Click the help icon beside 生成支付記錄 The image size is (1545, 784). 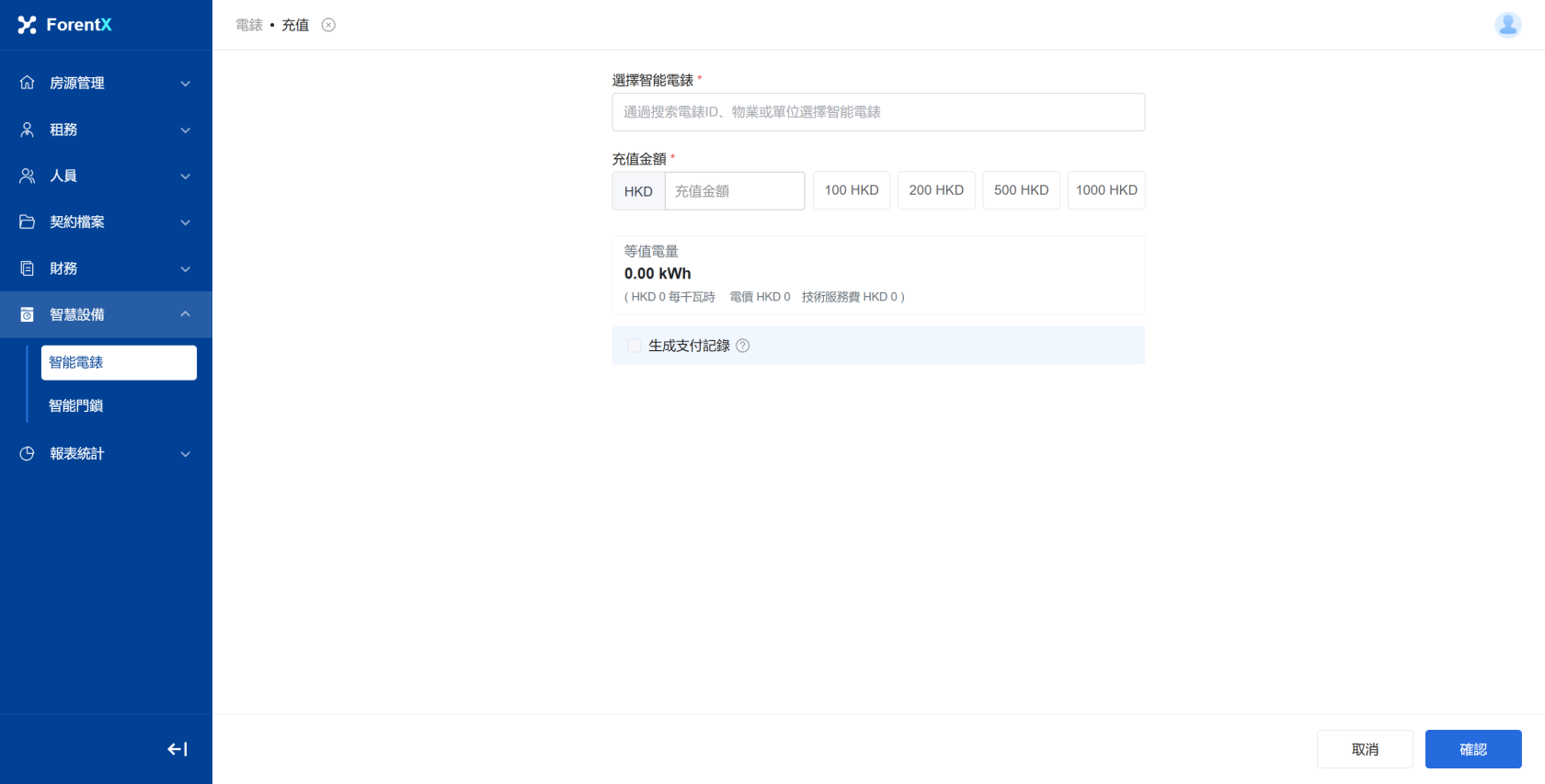click(743, 346)
